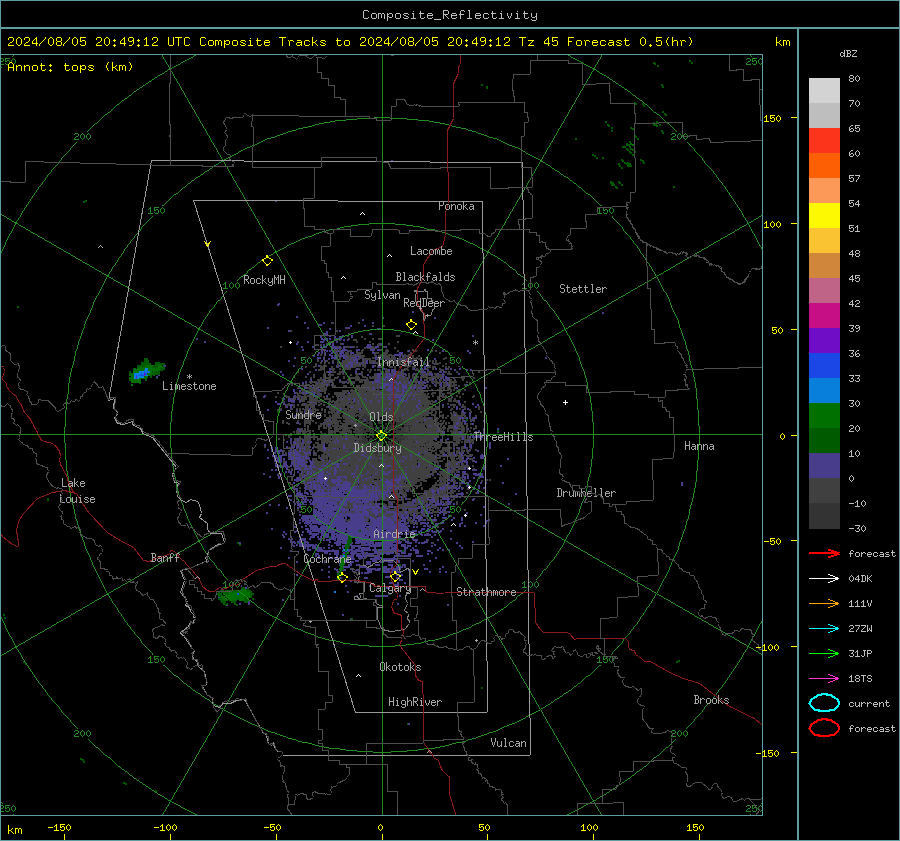The image size is (900, 841).
Task: Click the yellow diamond marker above Calgary
Action: point(395,576)
